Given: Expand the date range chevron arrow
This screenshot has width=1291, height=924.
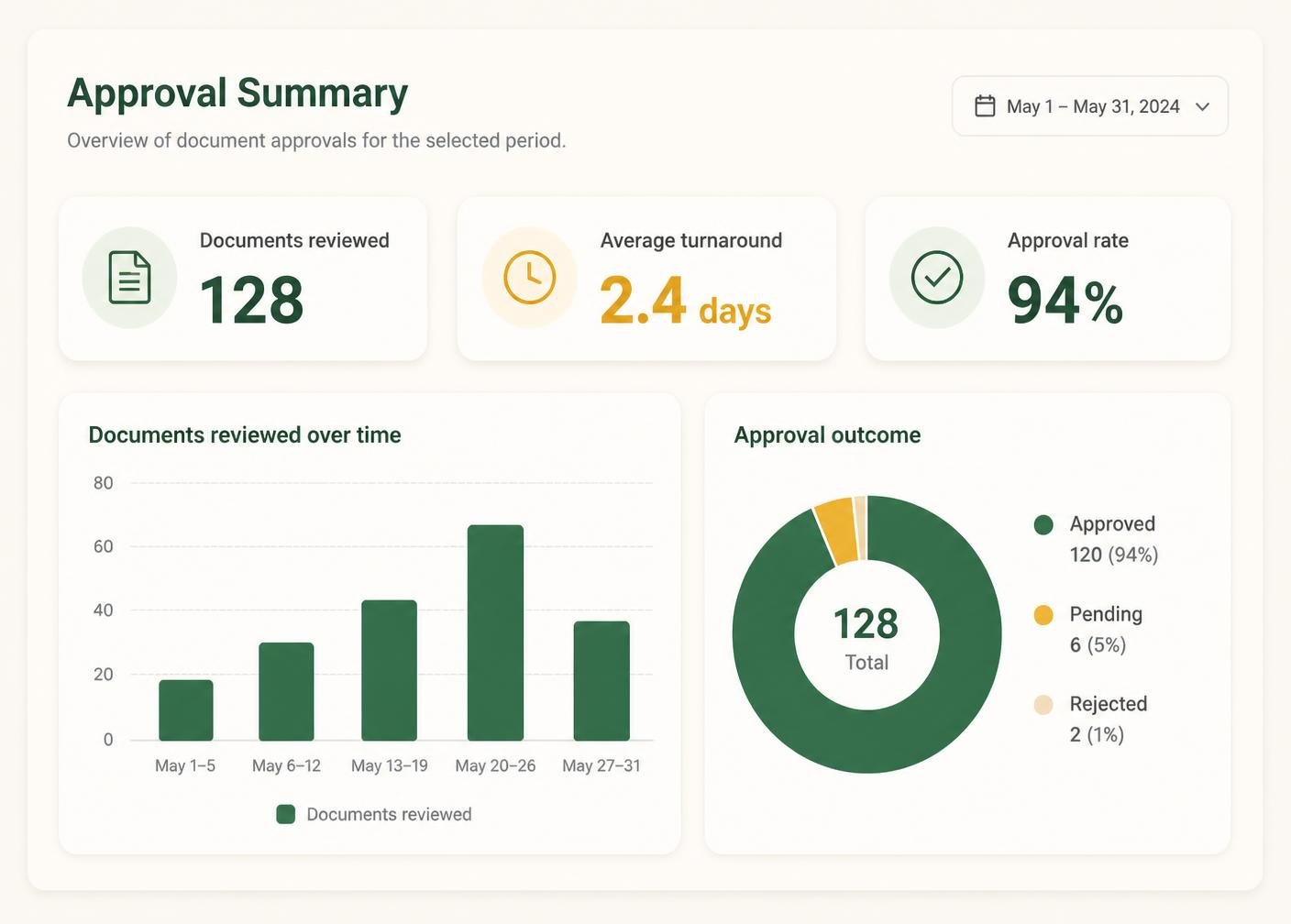Looking at the screenshot, I should click(x=1203, y=107).
